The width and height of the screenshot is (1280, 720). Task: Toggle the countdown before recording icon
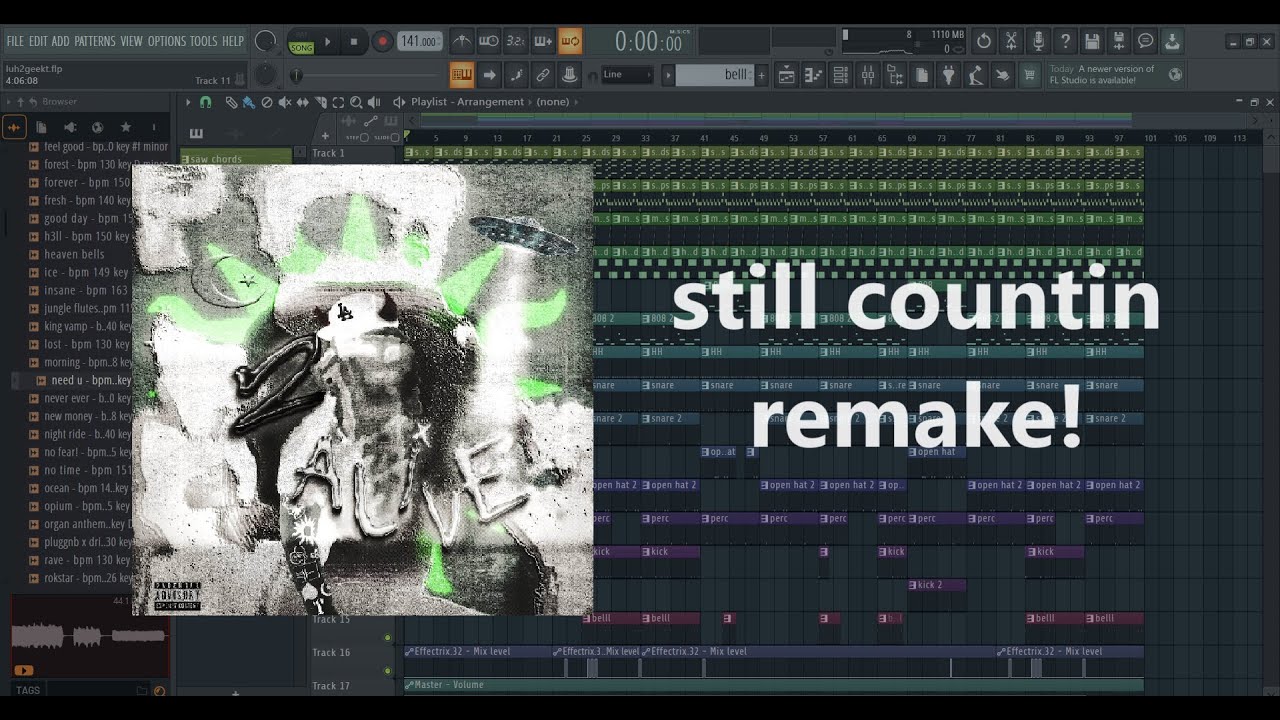[x=515, y=41]
